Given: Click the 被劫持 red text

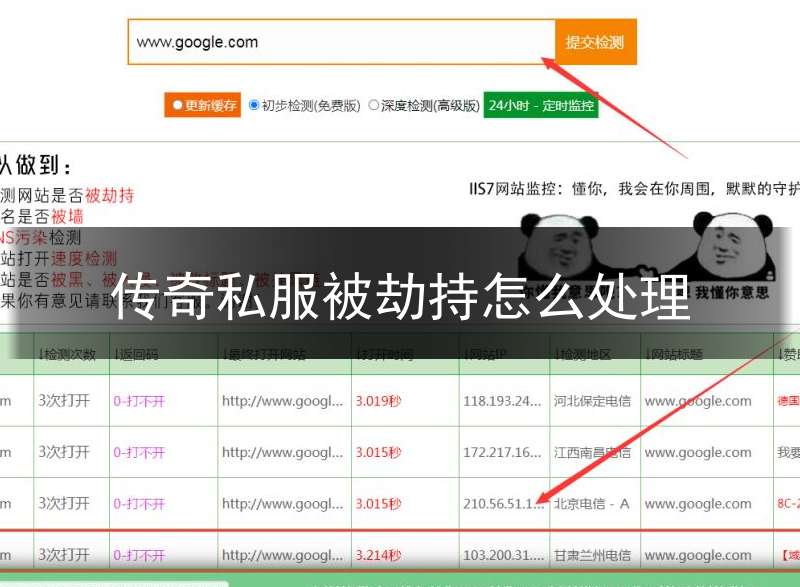Looking at the screenshot, I should pos(110,195).
